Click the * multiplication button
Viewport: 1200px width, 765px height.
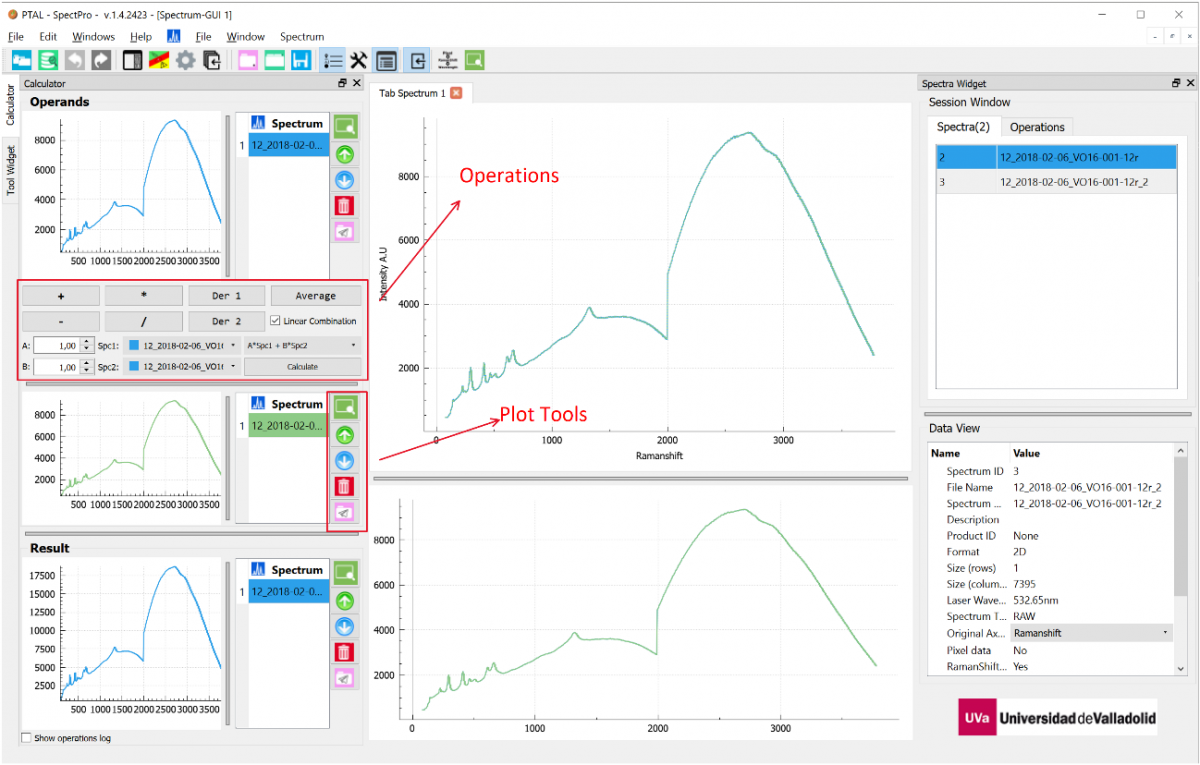pyautogui.click(x=144, y=296)
